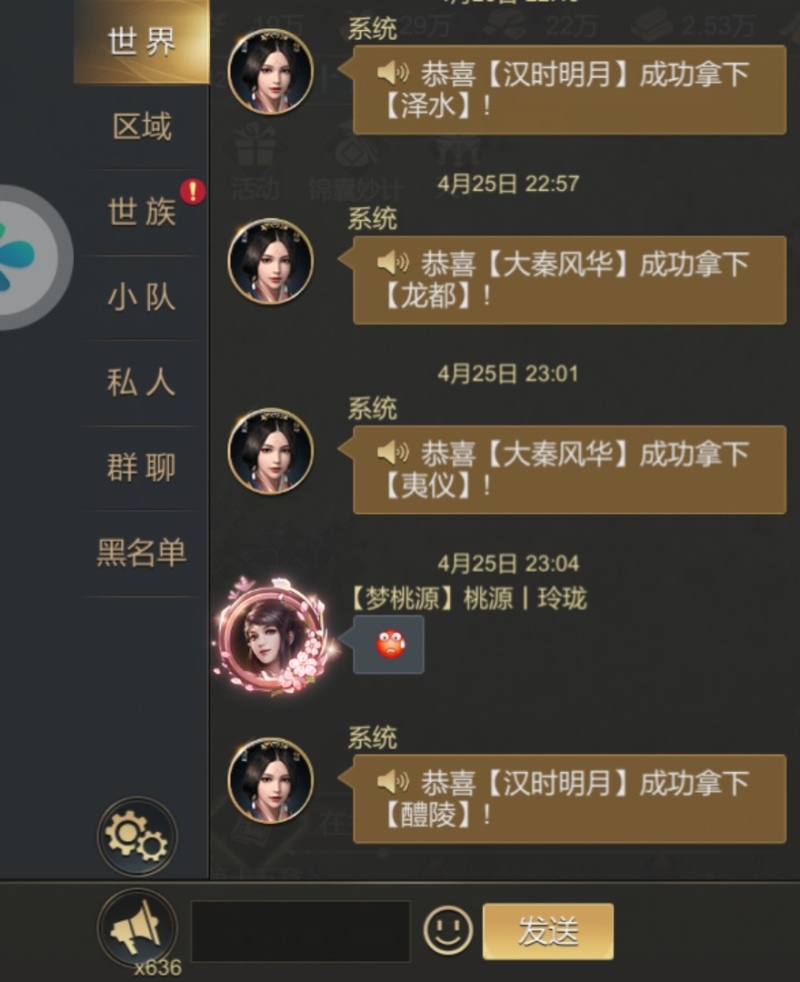Select the 群聊 tab
Screen dimensions: 800x982
142,467
